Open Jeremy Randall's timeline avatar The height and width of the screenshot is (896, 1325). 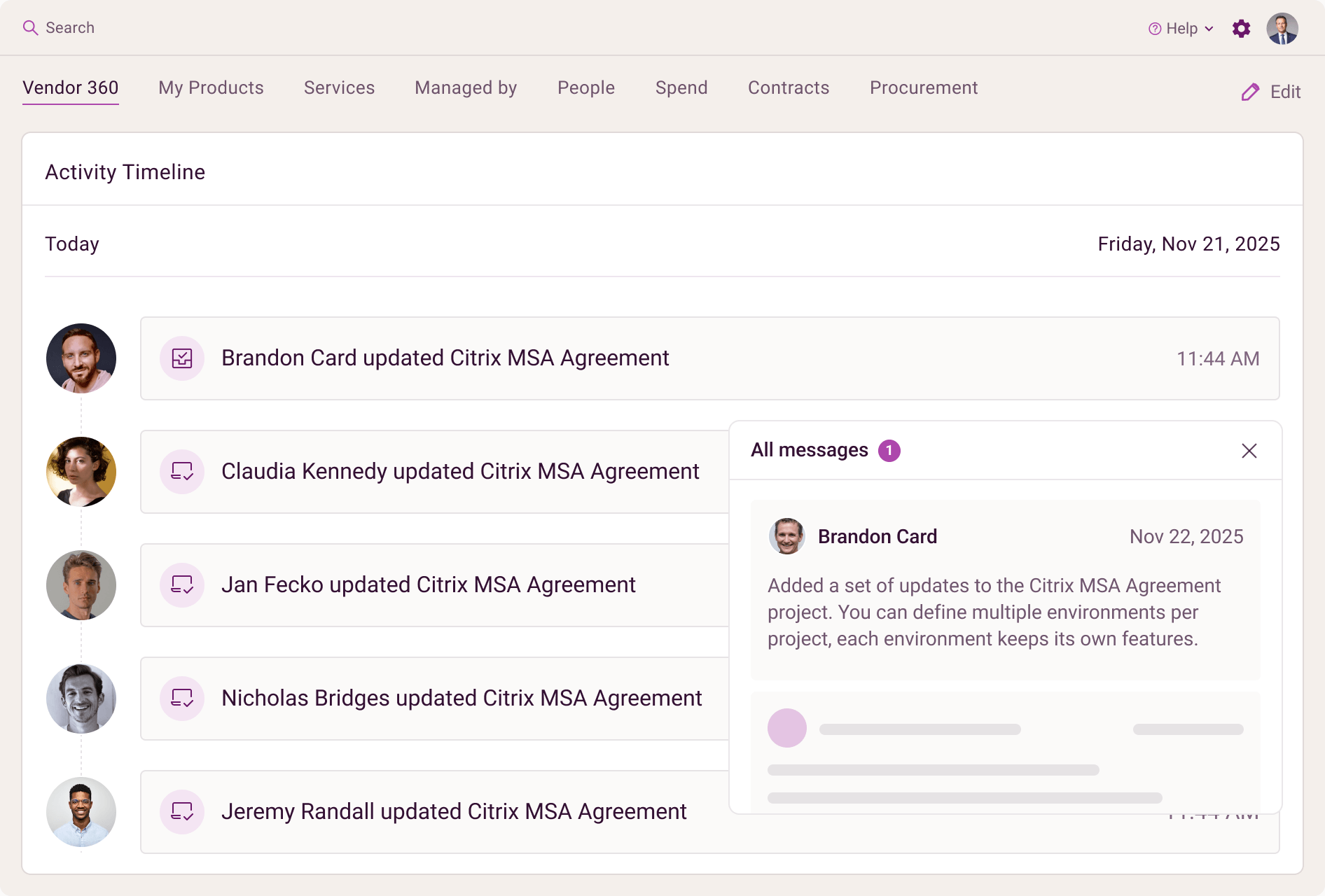pyautogui.click(x=81, y=812)
